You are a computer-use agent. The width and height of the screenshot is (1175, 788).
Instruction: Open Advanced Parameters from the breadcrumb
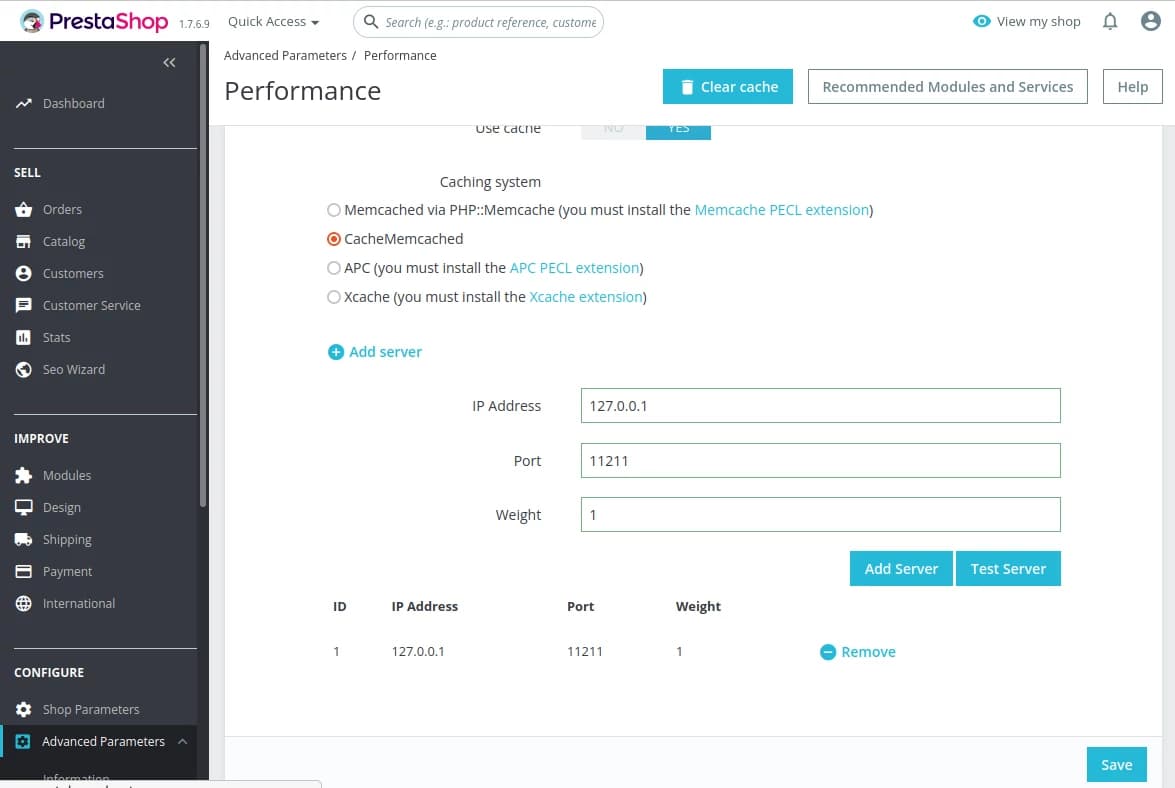(285, 55)
